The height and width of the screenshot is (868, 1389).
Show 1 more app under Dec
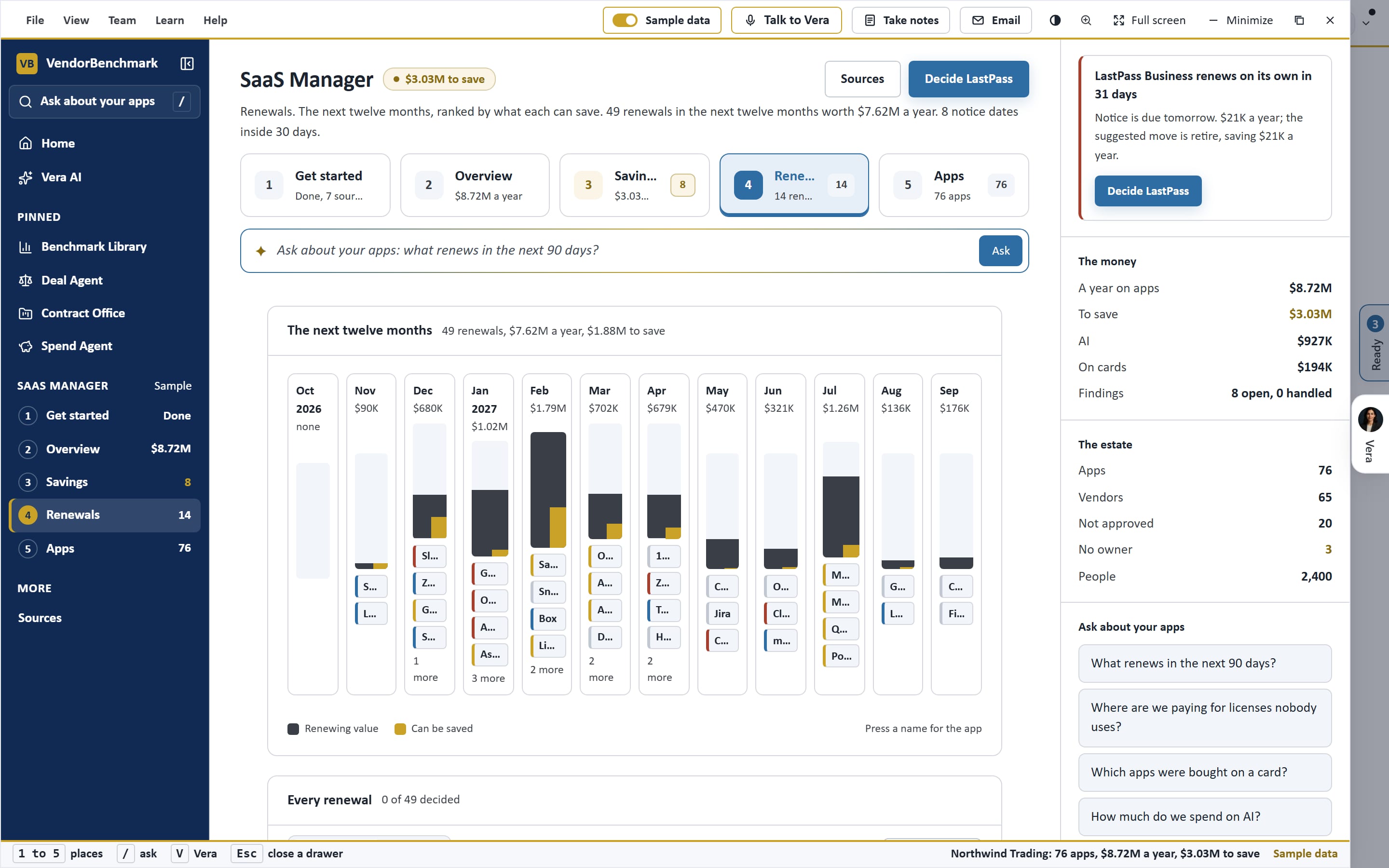(425, 669)
